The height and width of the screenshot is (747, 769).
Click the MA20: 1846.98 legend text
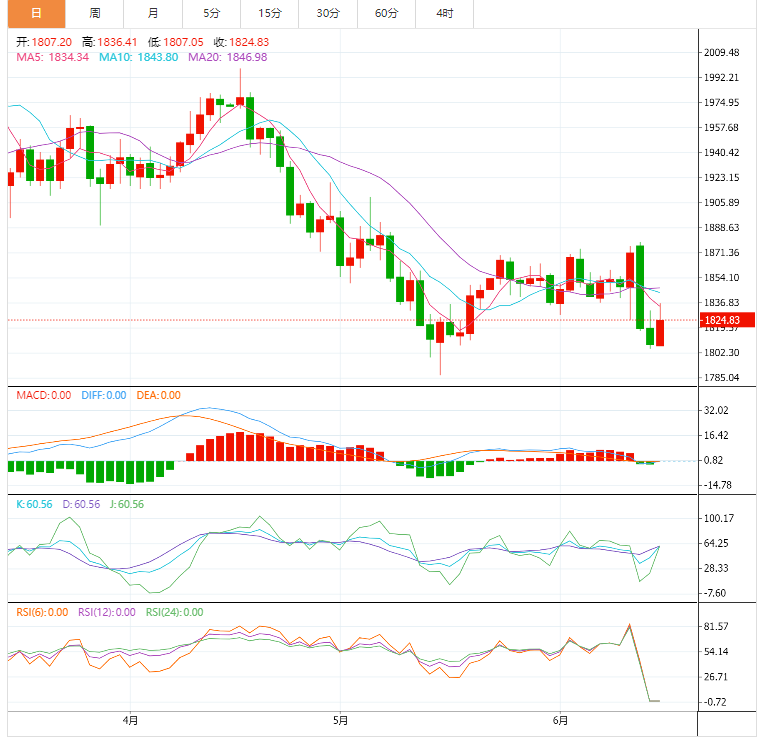228,57
